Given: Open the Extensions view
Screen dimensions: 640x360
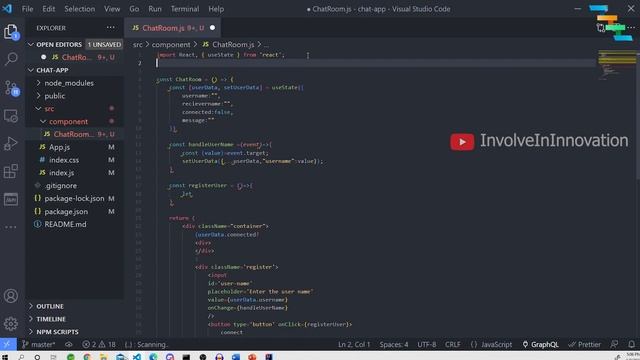Looking at the screenshot, I should [x=11, y=171].
